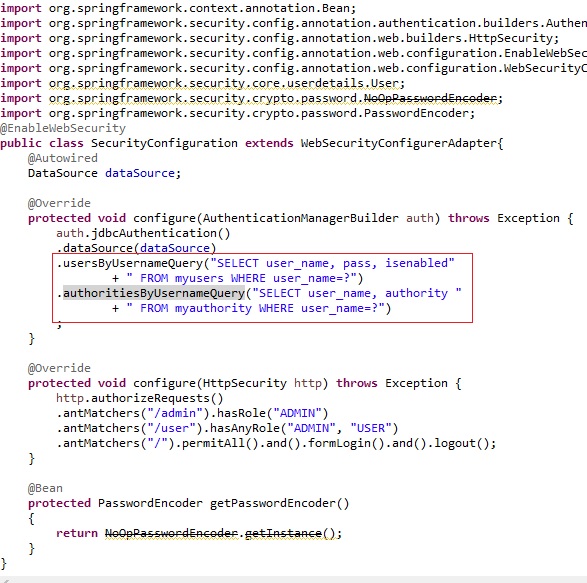Click the "FROM myusers WHERE user_name=?" string

[x=241, y=278]
